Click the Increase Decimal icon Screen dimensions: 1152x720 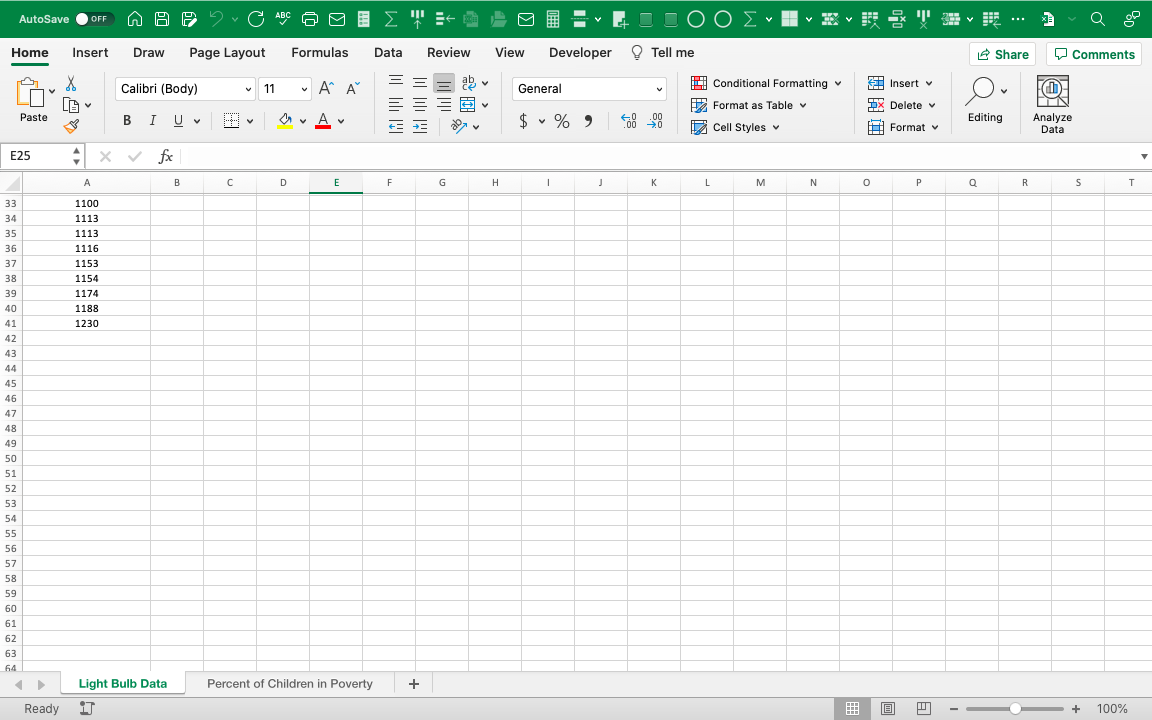coord(629,121)
